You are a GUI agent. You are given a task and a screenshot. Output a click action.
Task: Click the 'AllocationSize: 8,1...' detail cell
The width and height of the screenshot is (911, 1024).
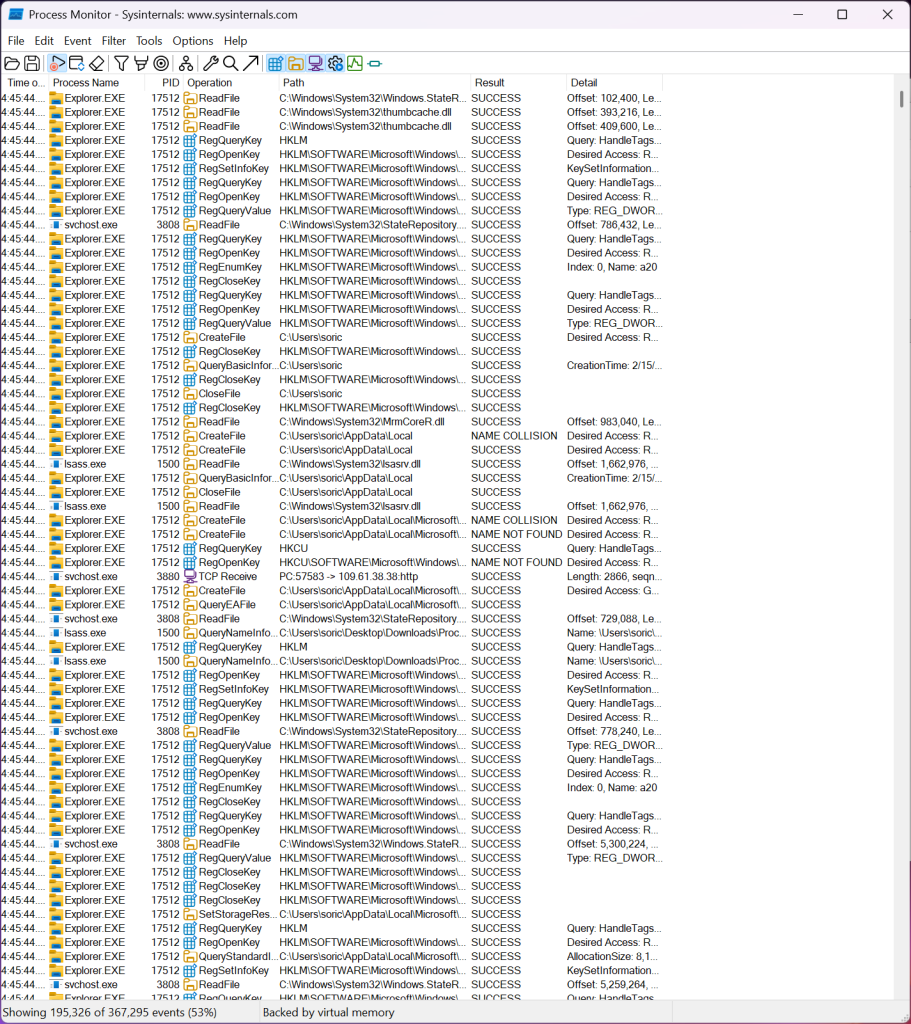coord(612,956)
